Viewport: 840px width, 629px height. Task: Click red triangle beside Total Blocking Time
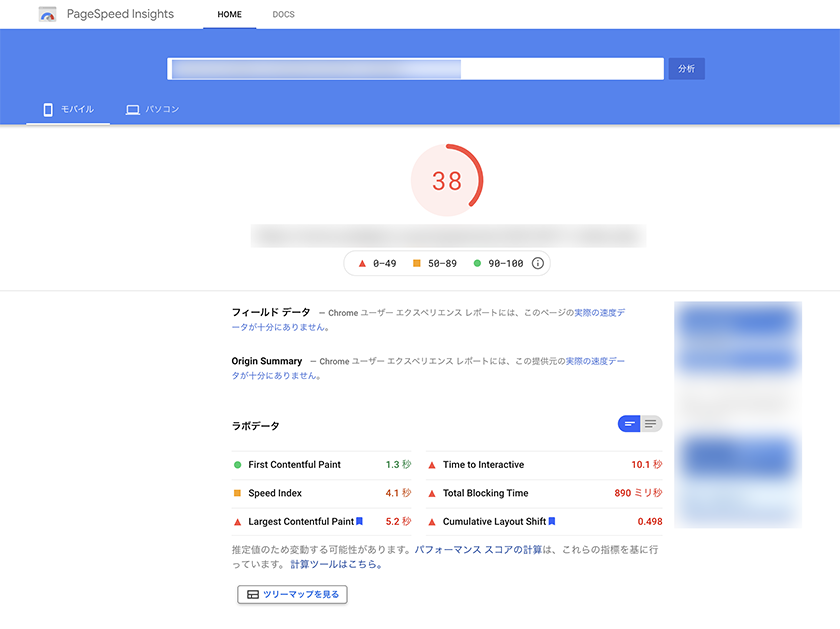tap(432, 493)
